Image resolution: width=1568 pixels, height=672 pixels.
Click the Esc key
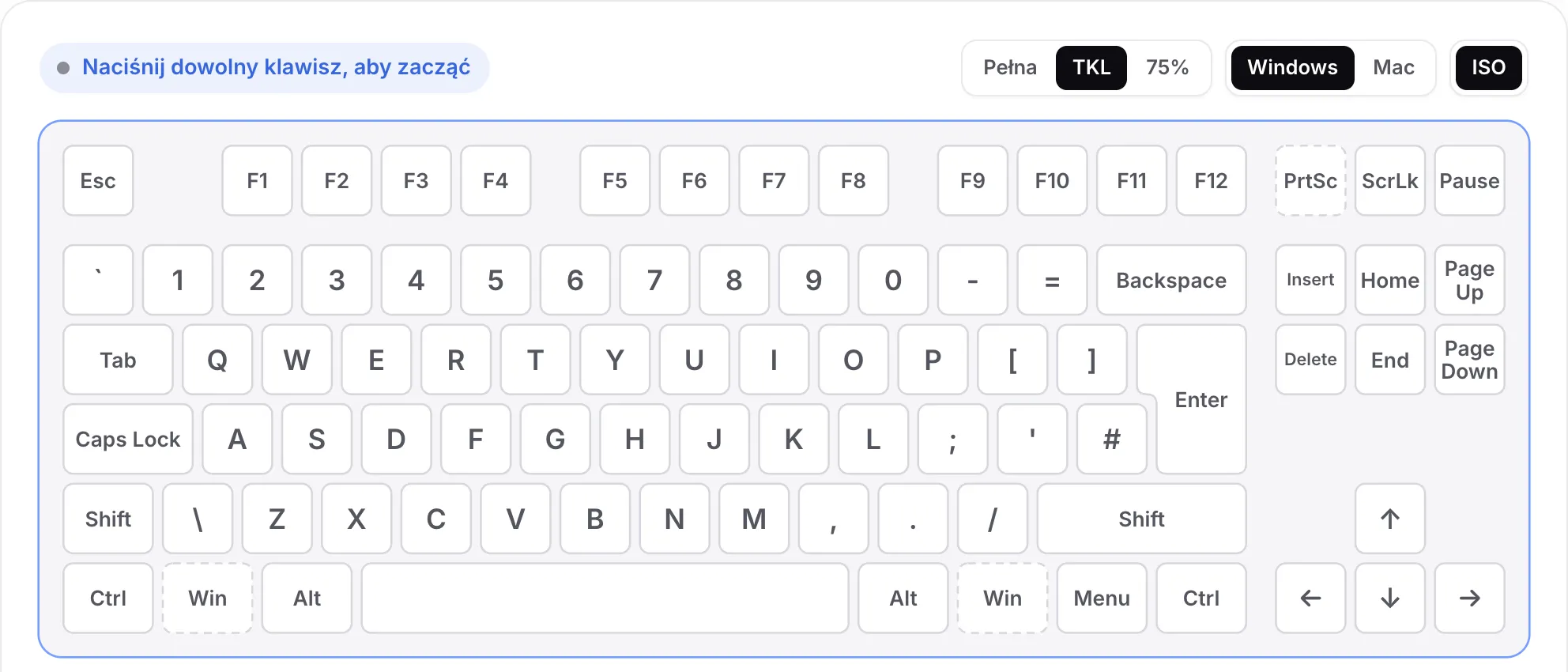98,180
